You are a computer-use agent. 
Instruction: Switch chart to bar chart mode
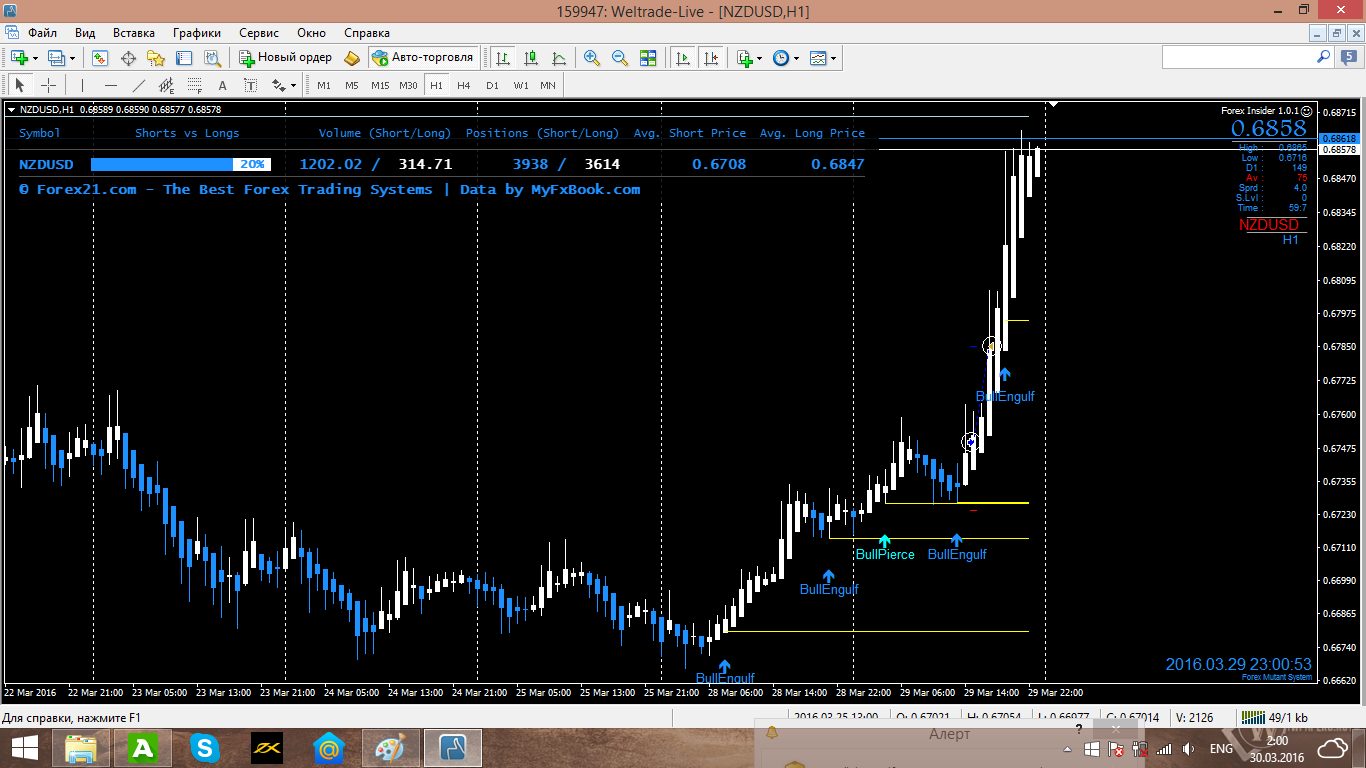pyautogui.click(x=503, y=58)
